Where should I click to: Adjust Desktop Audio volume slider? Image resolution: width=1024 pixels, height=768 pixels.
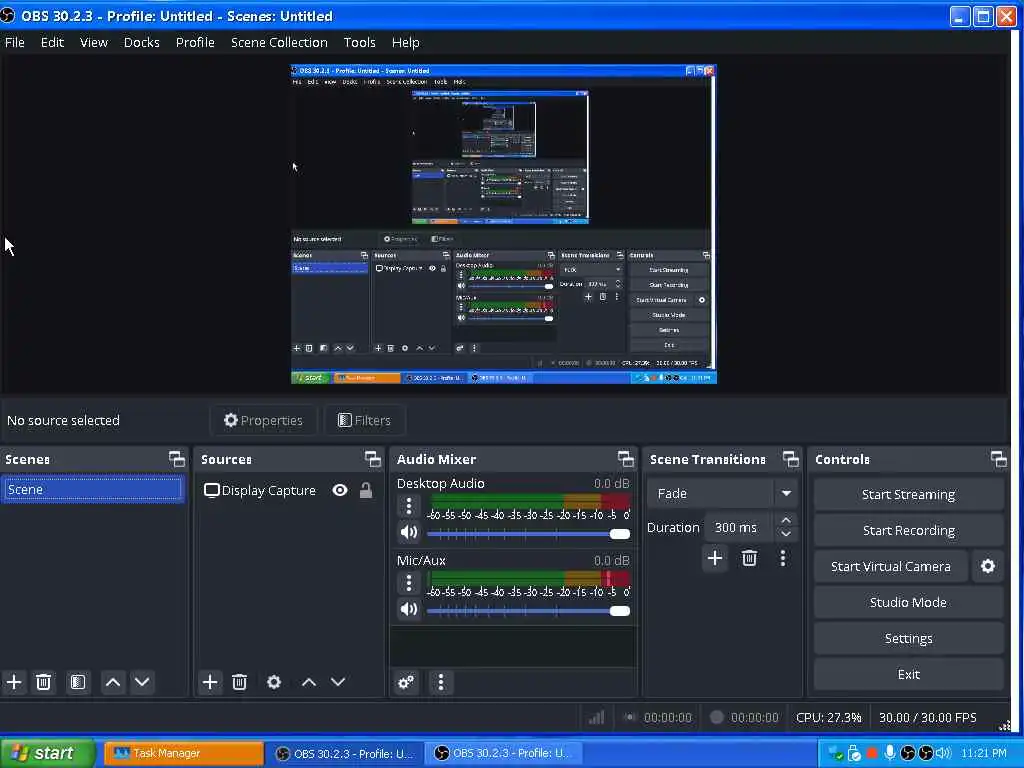click(x=528, y=534)
